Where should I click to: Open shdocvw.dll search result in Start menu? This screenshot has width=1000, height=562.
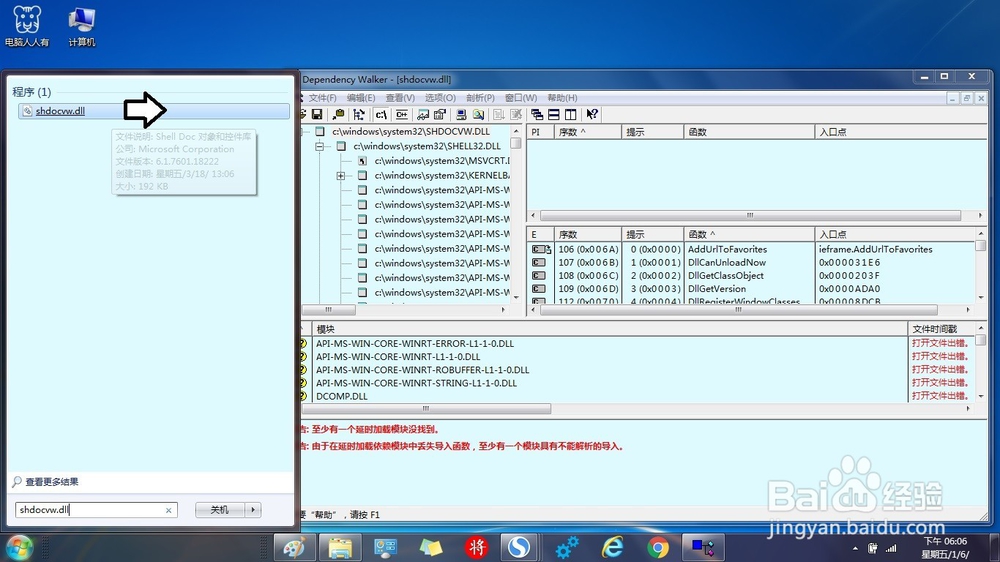[154, 111]
